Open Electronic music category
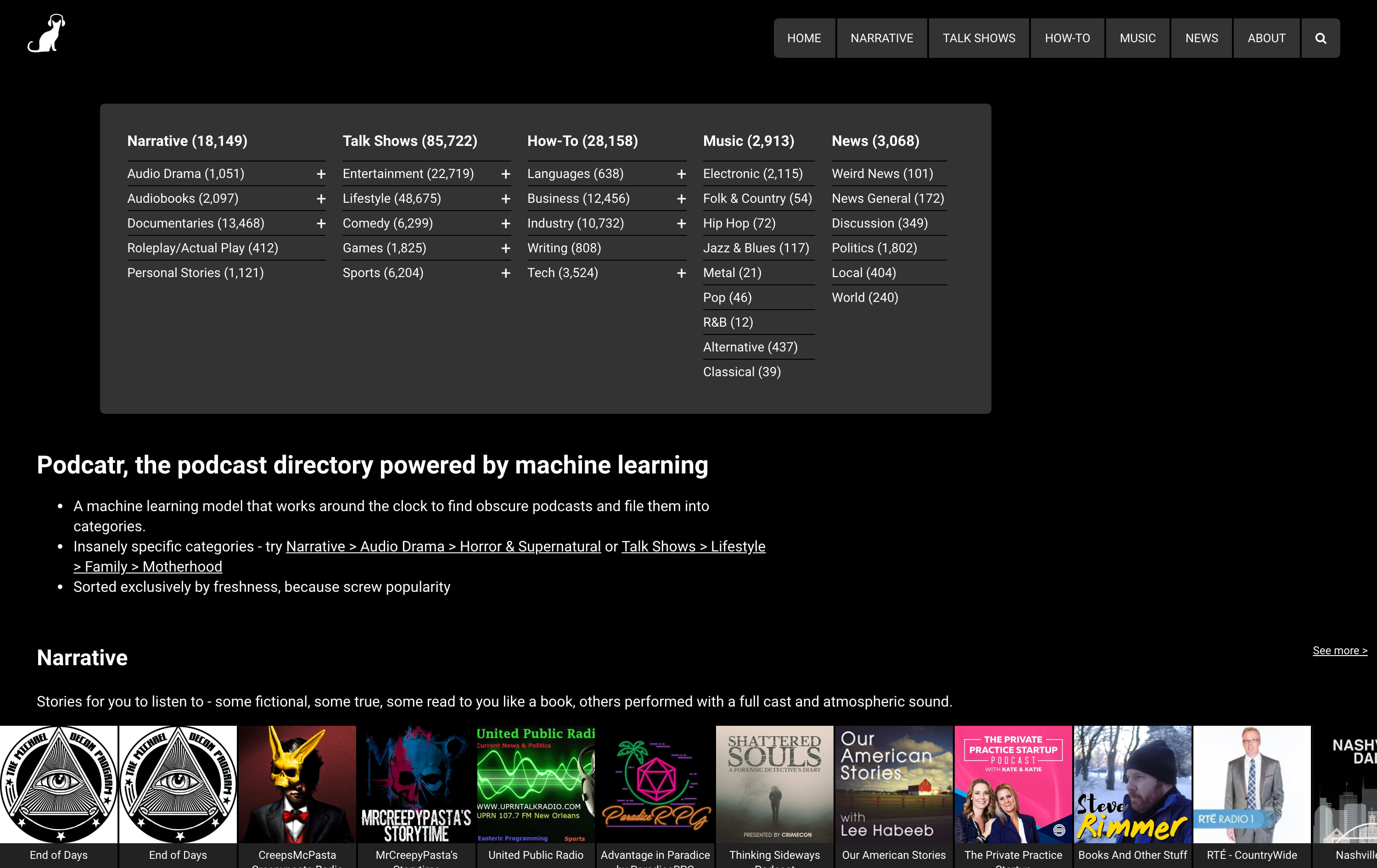The image size is (1377, 868). [753, 174]
